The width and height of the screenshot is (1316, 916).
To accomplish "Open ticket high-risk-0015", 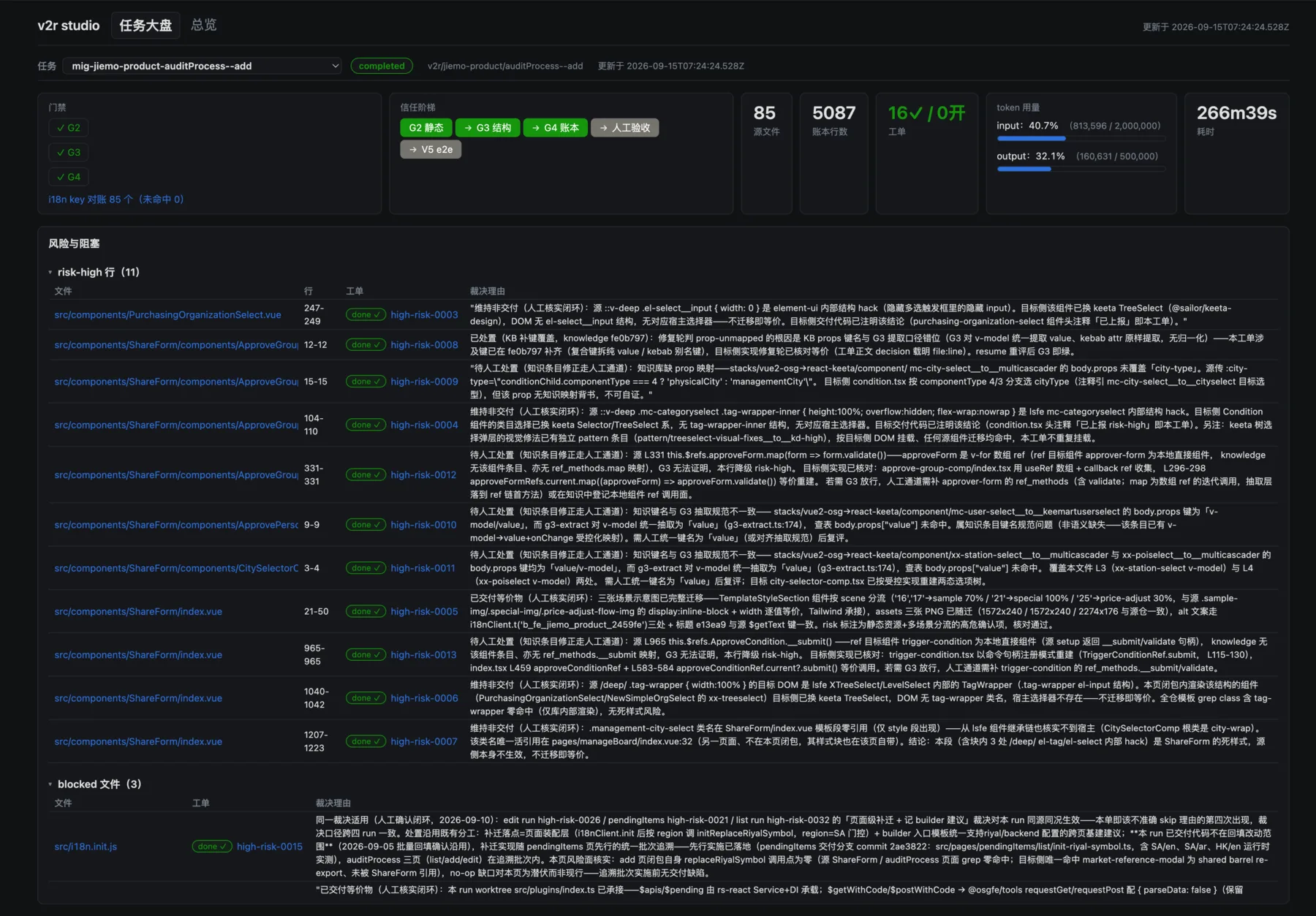I will [x=270, y=847].
